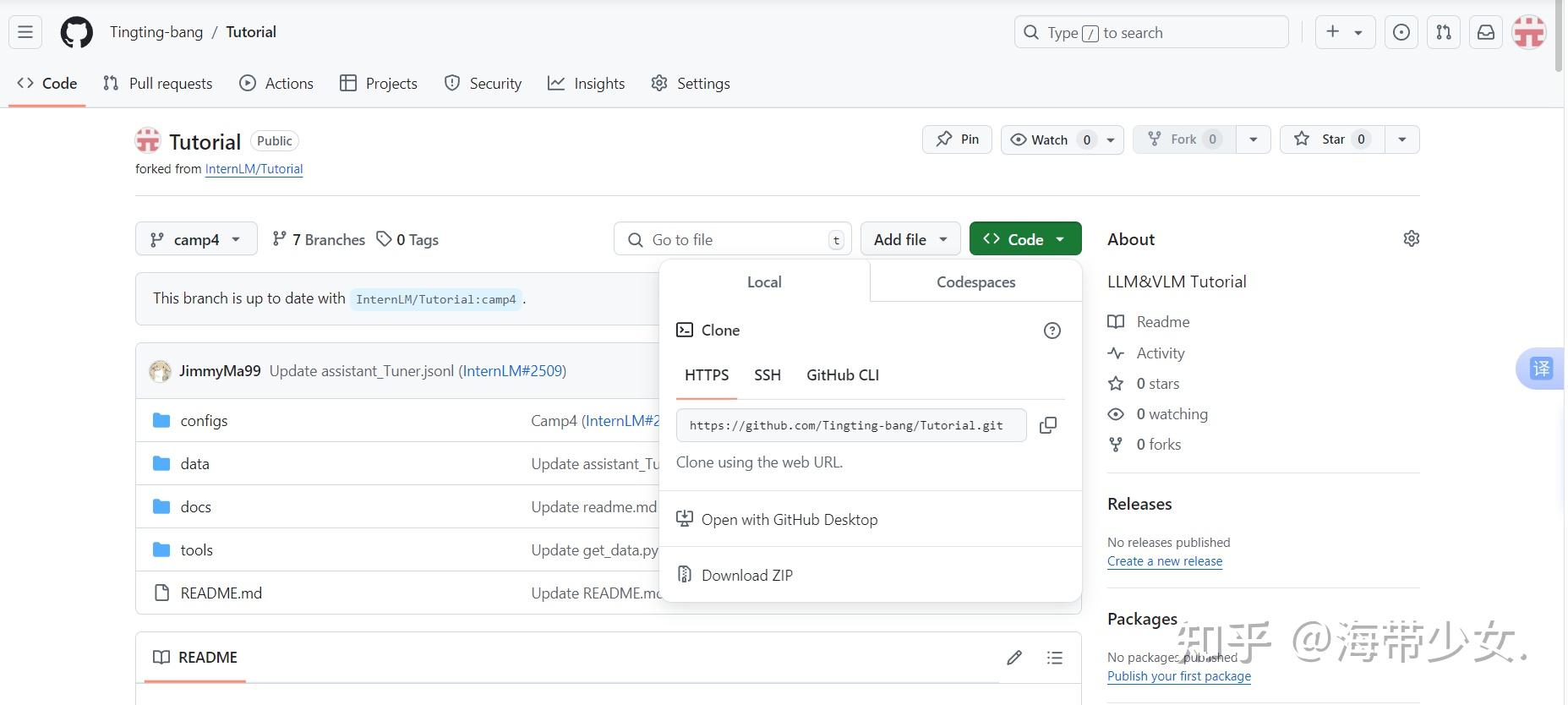The height and width of the screenshot is (705, 1568).
Task: Click the clone help question icon
Action: pos(1052,331)
